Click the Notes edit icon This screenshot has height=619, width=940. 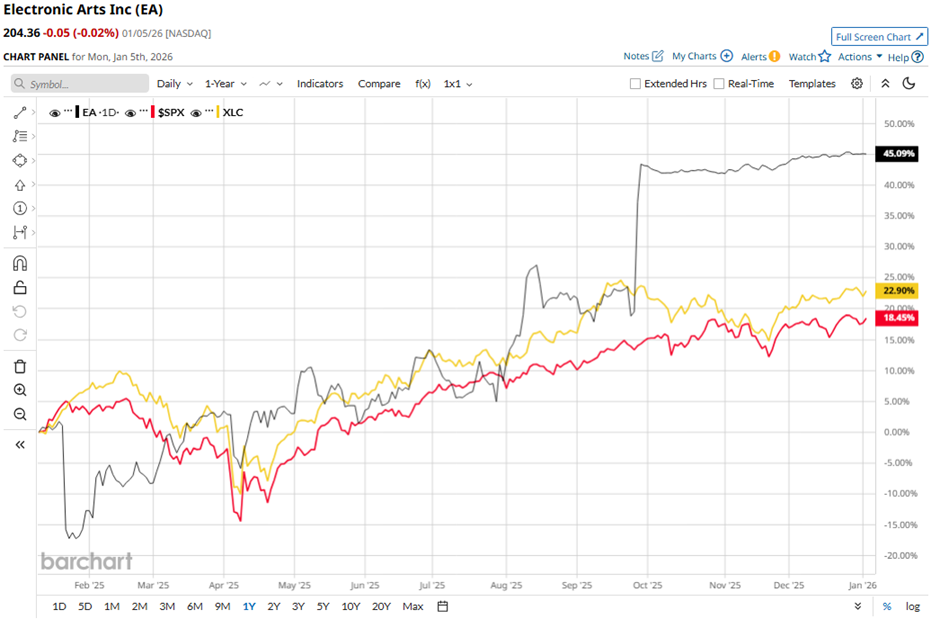(x=658, y=56)
